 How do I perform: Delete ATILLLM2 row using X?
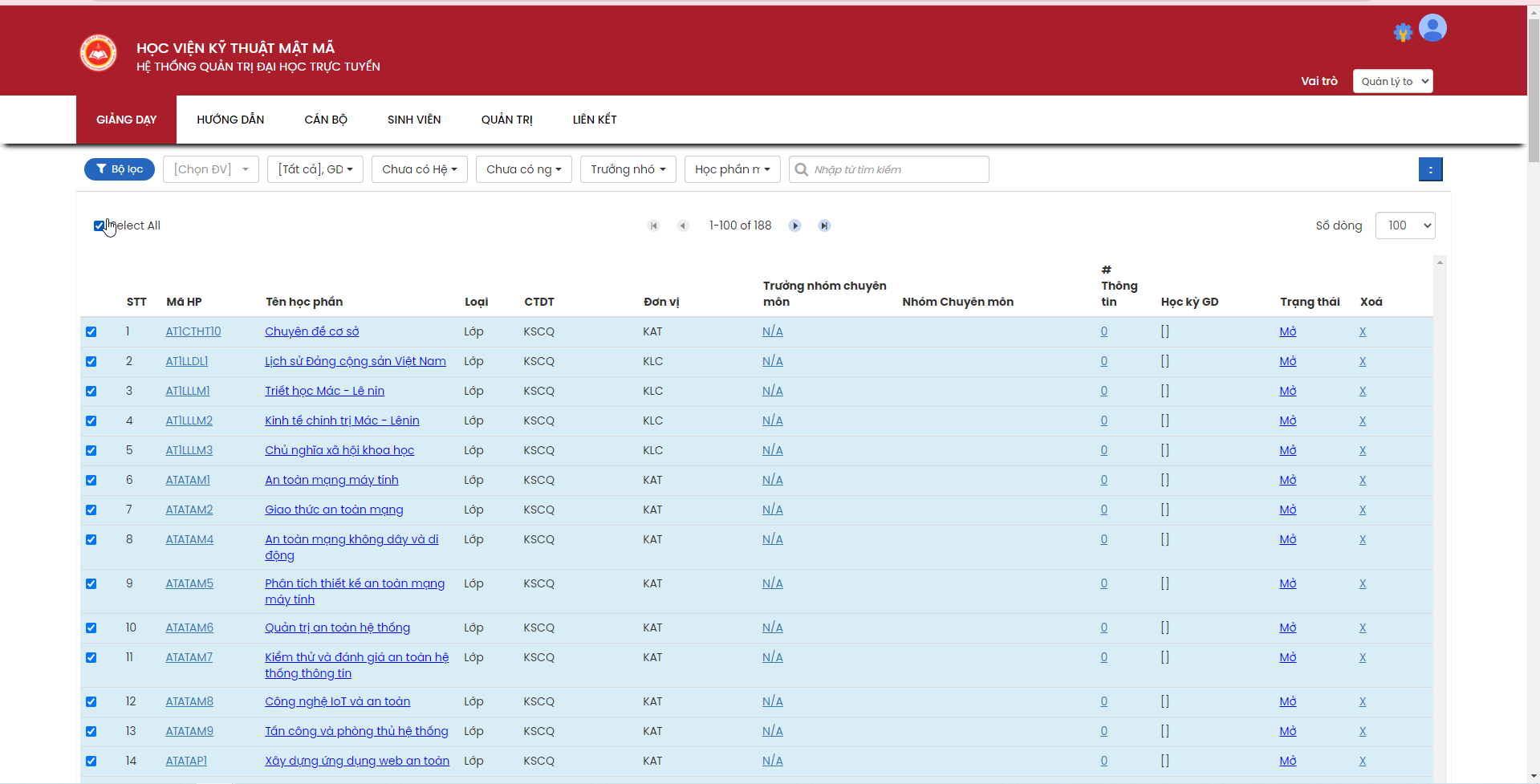pyautogui.click(x=1363, y=420)
